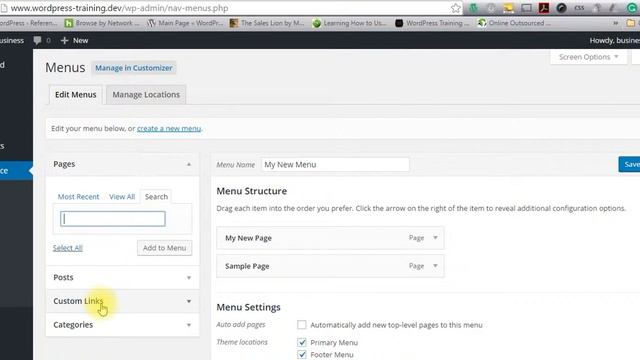Select the My New Page menu item
Image resolution: width=640 pixels, height=360 pixels.
[x=330, y=238]
